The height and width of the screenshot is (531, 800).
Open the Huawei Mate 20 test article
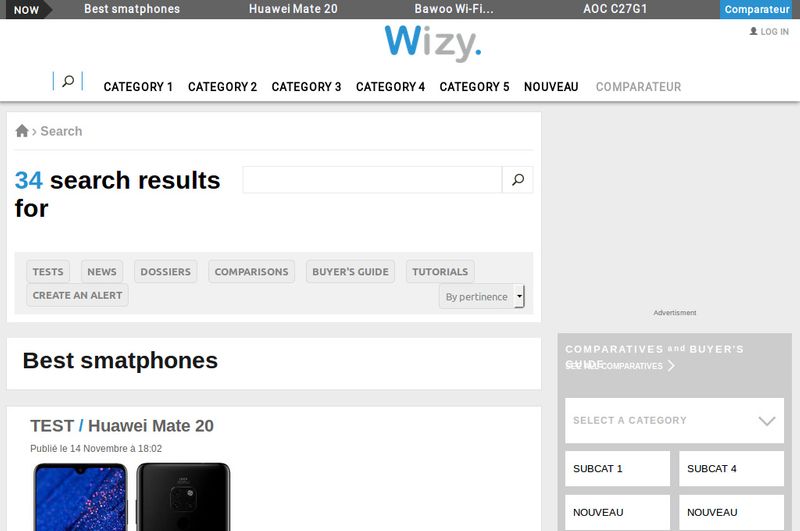click(x=122, y=425)
